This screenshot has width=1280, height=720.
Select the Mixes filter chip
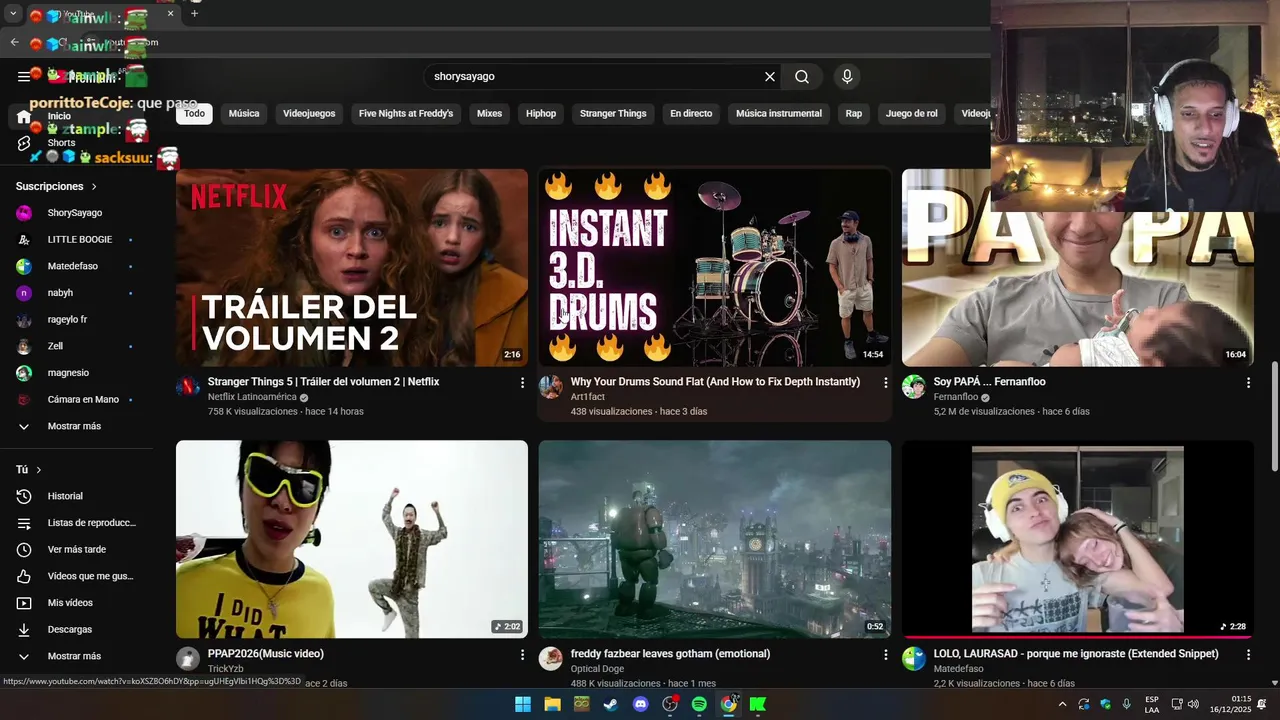(x=489, y=113)
